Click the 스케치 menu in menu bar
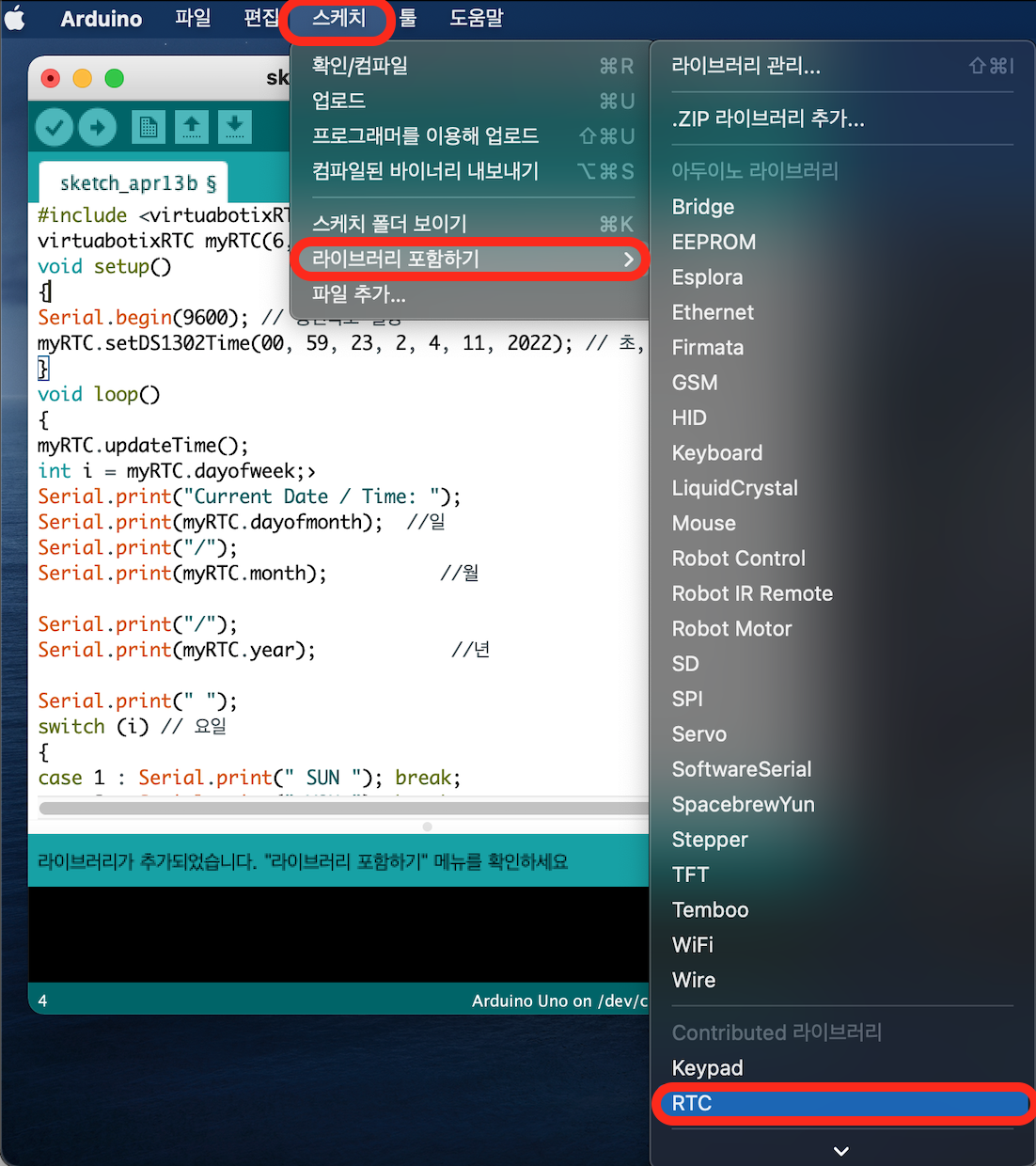The height and width of the screenshot is (1166, 1036). pos(338,19)
